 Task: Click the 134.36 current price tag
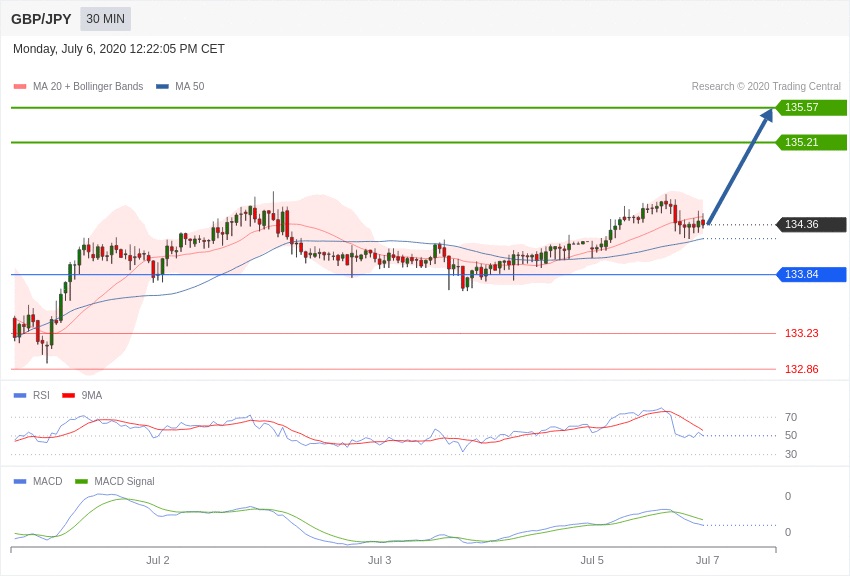(x=810, y=224)
